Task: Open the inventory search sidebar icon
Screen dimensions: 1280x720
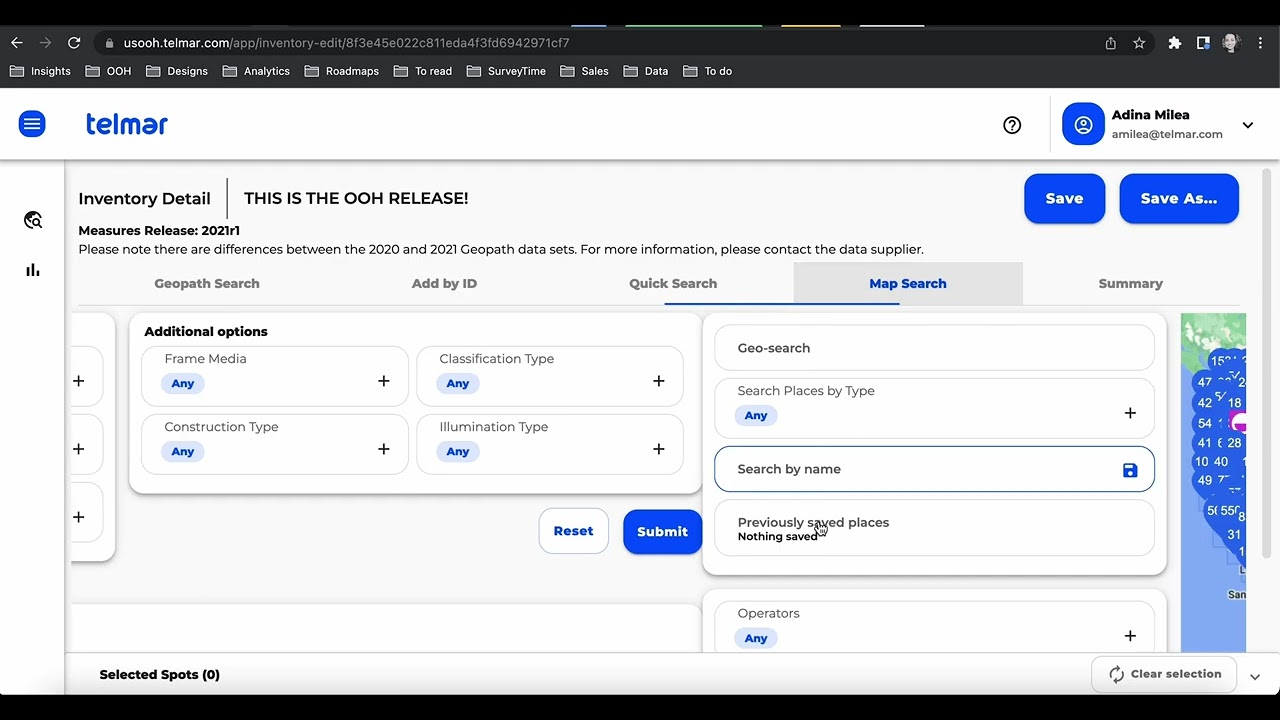Action: pyautogui.click(x=33, y=220)
